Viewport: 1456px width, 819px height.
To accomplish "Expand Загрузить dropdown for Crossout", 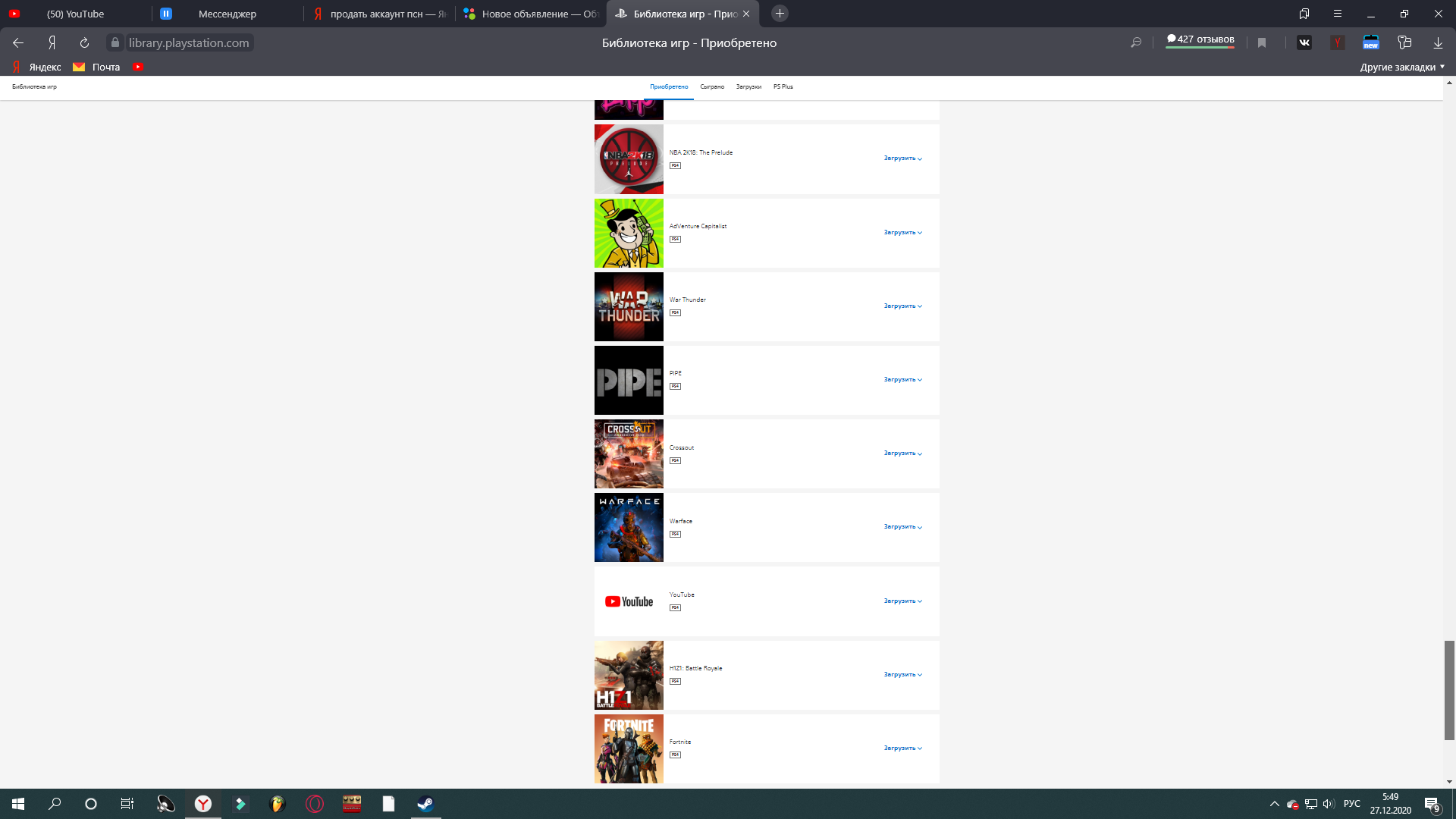I will point(902,453).
